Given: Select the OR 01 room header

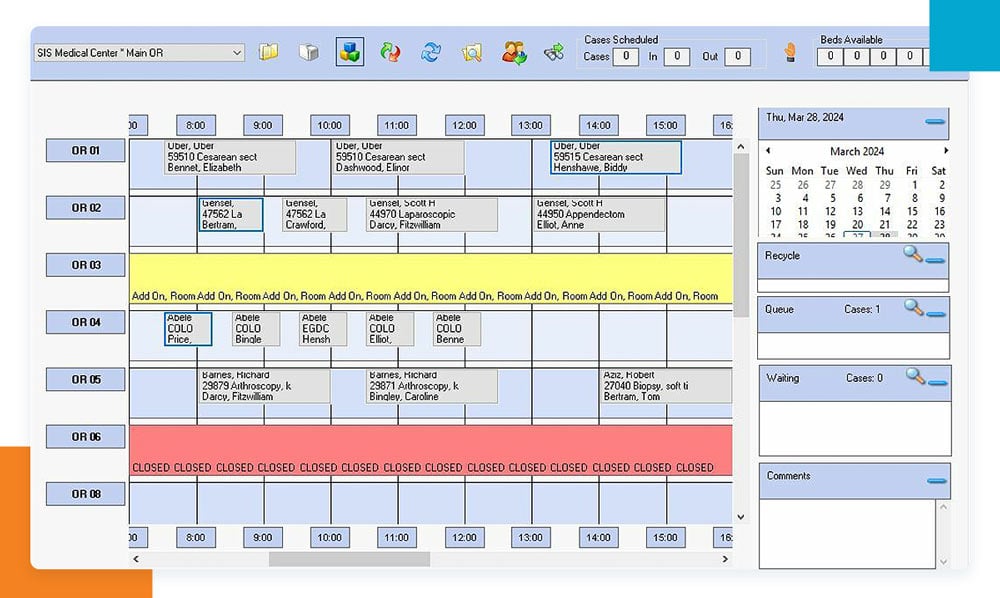Looking at the screenshot, I should (85, 151).
